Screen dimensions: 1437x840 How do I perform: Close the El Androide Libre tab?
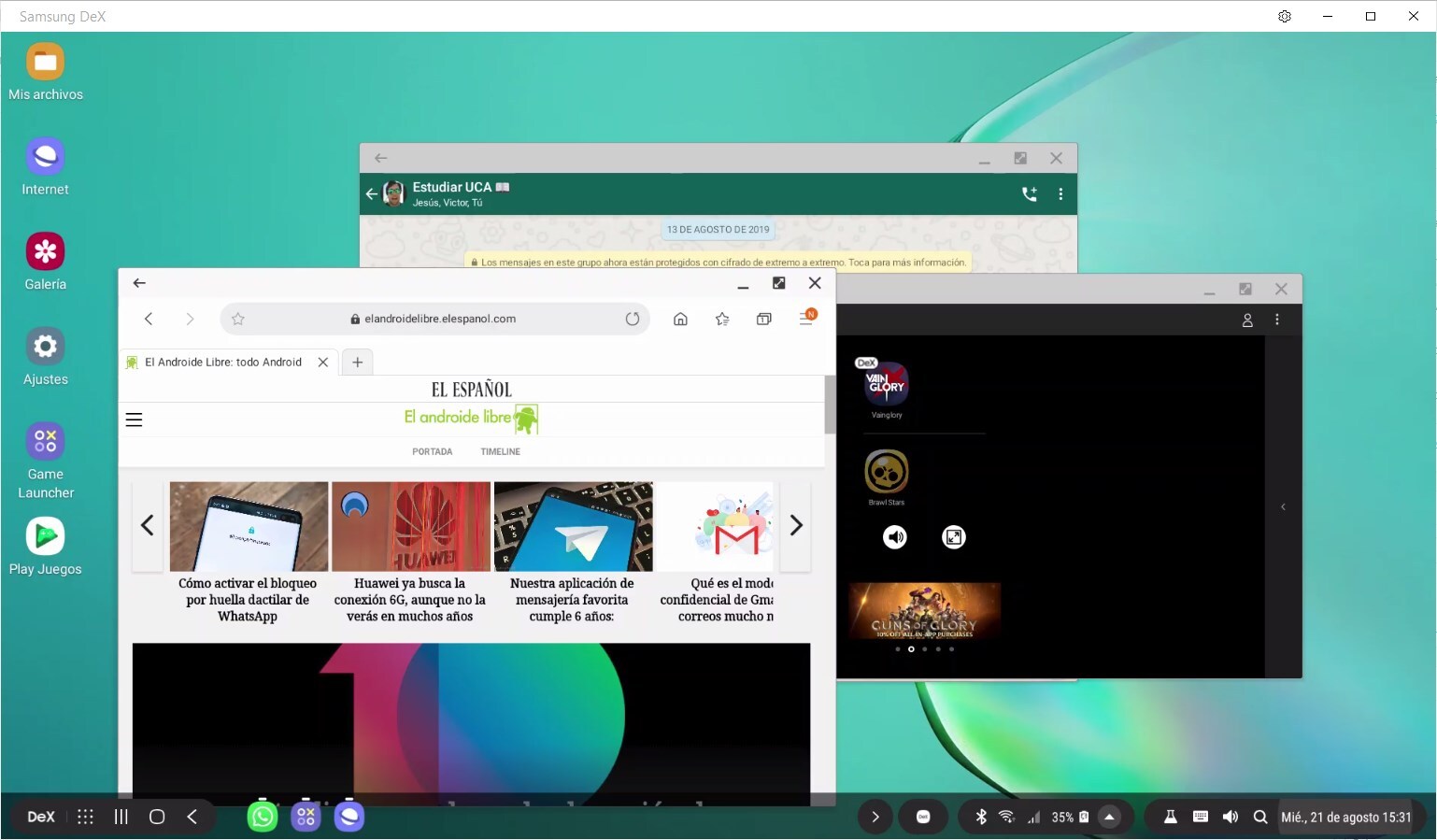323,363
